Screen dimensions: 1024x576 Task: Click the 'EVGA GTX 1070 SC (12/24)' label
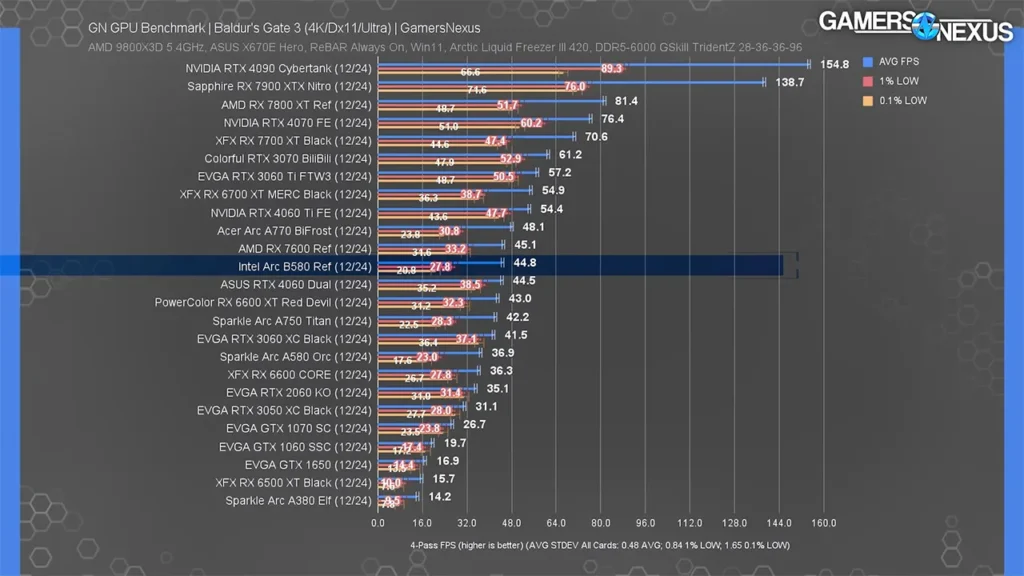point(298,428)
